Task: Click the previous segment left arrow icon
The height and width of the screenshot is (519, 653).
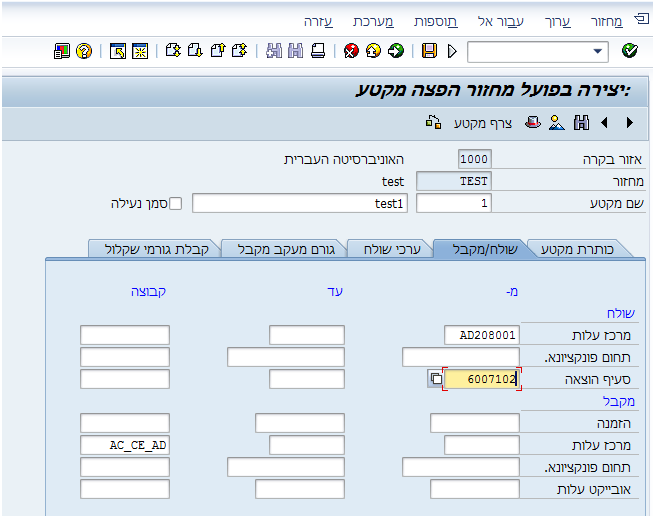Action: click(604, 123)
